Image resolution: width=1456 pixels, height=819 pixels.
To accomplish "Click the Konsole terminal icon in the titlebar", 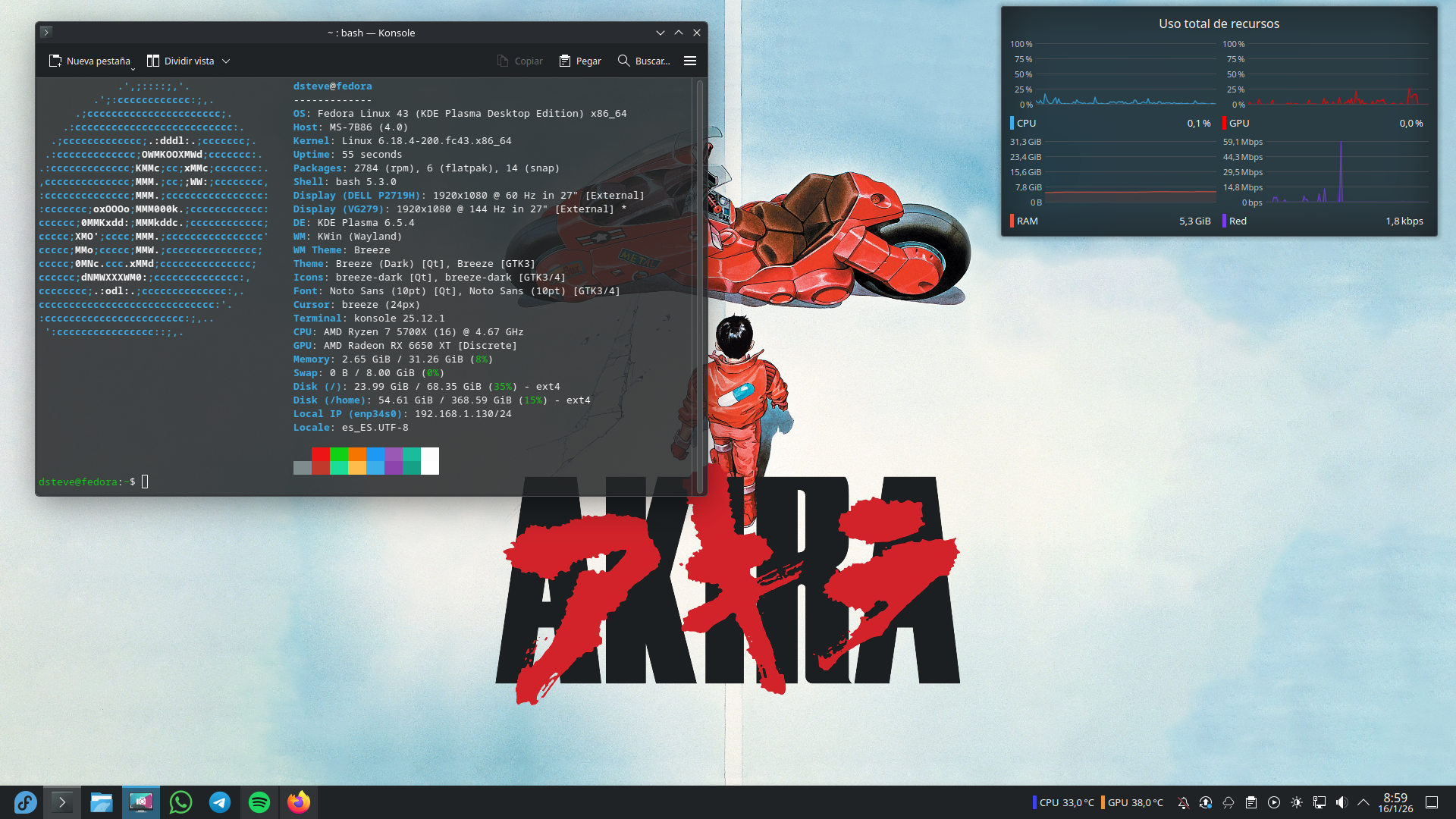I will pos(46,33).
